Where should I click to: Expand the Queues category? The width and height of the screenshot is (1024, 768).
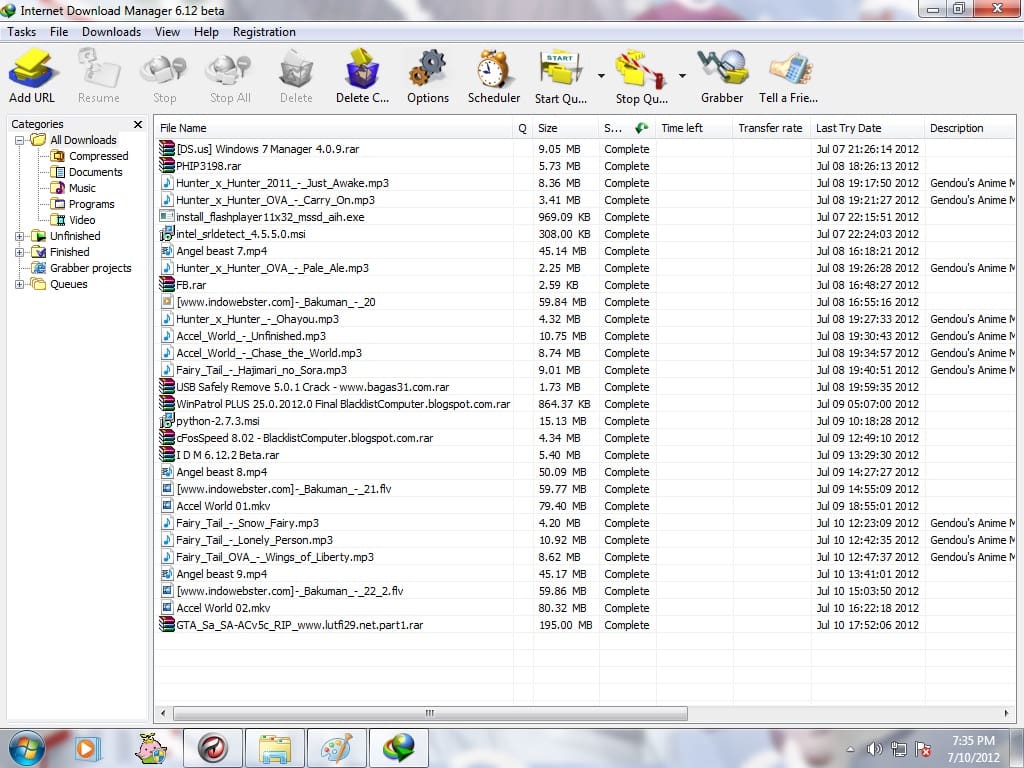tap(21, 284)
